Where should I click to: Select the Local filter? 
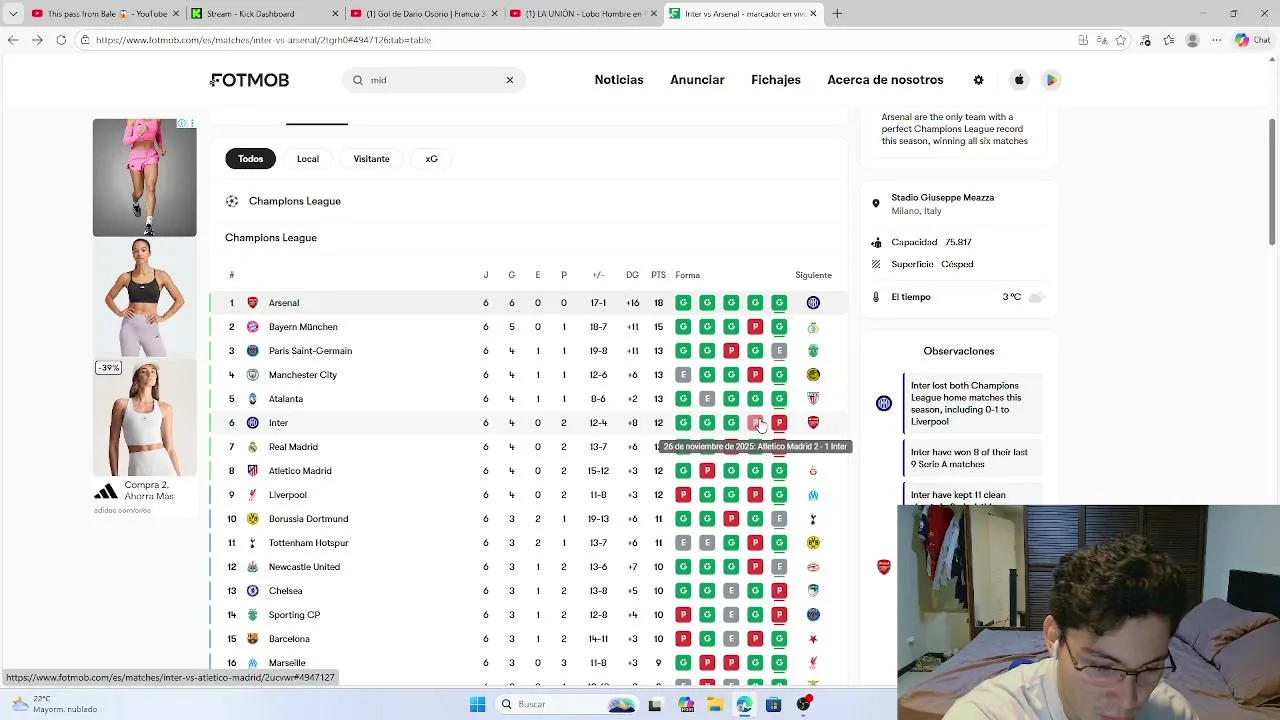307,159
